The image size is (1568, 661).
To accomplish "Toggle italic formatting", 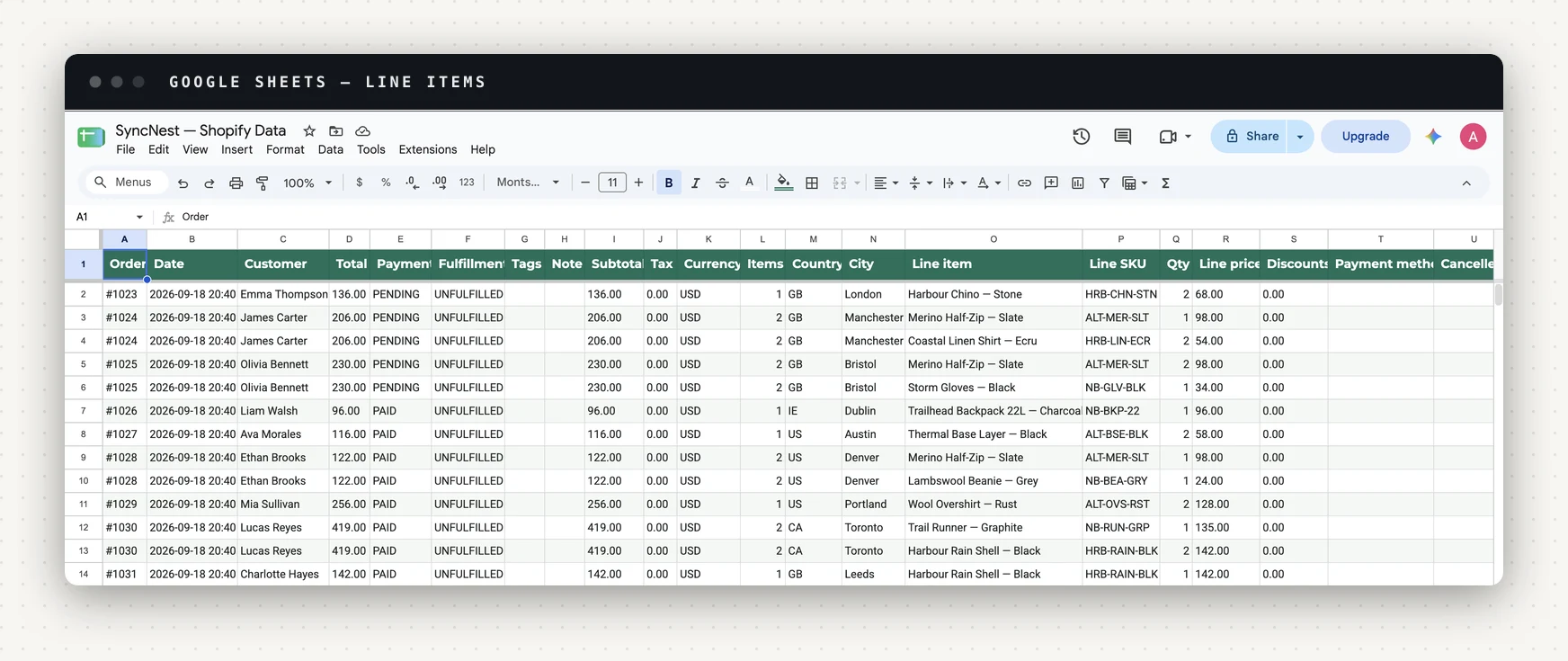I will [x=695, y=183].
